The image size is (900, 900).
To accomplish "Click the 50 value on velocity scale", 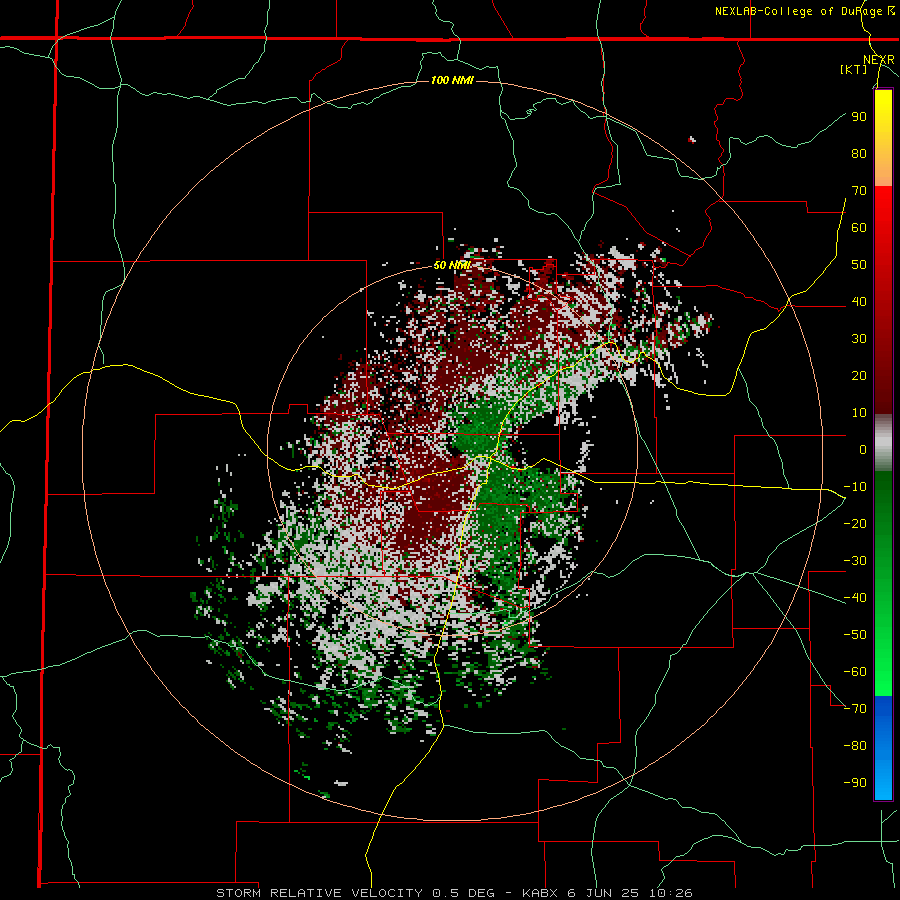I will click(859, 265).
